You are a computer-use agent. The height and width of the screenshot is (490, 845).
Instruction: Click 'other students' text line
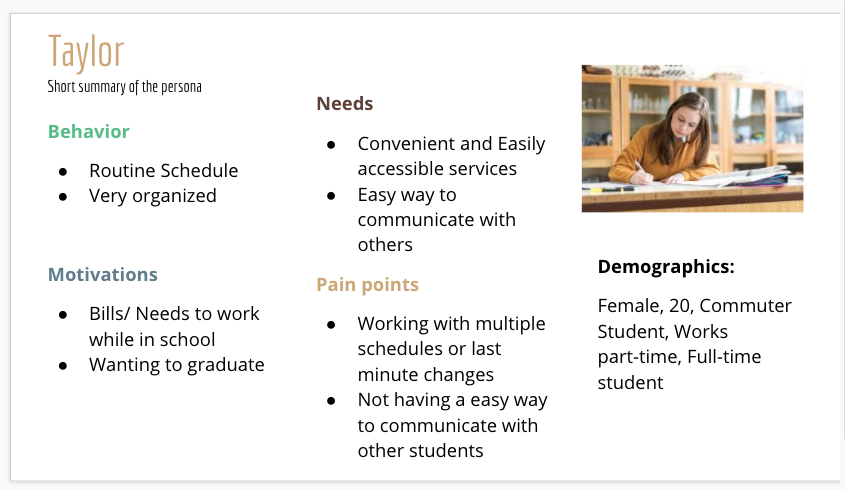pos(420,451)
